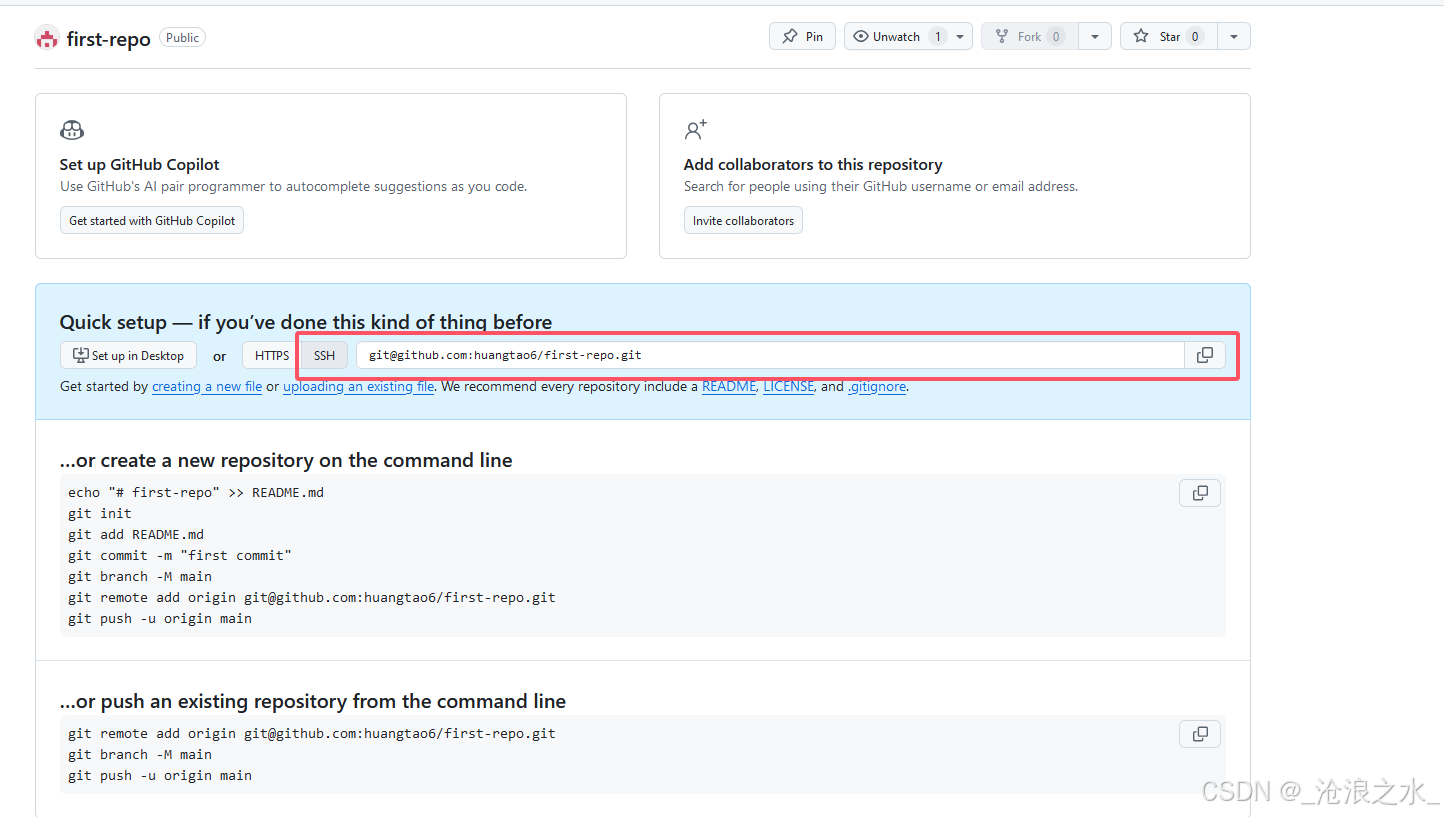
Task: Click the Quick setup heading text
Action: [306, 322]
